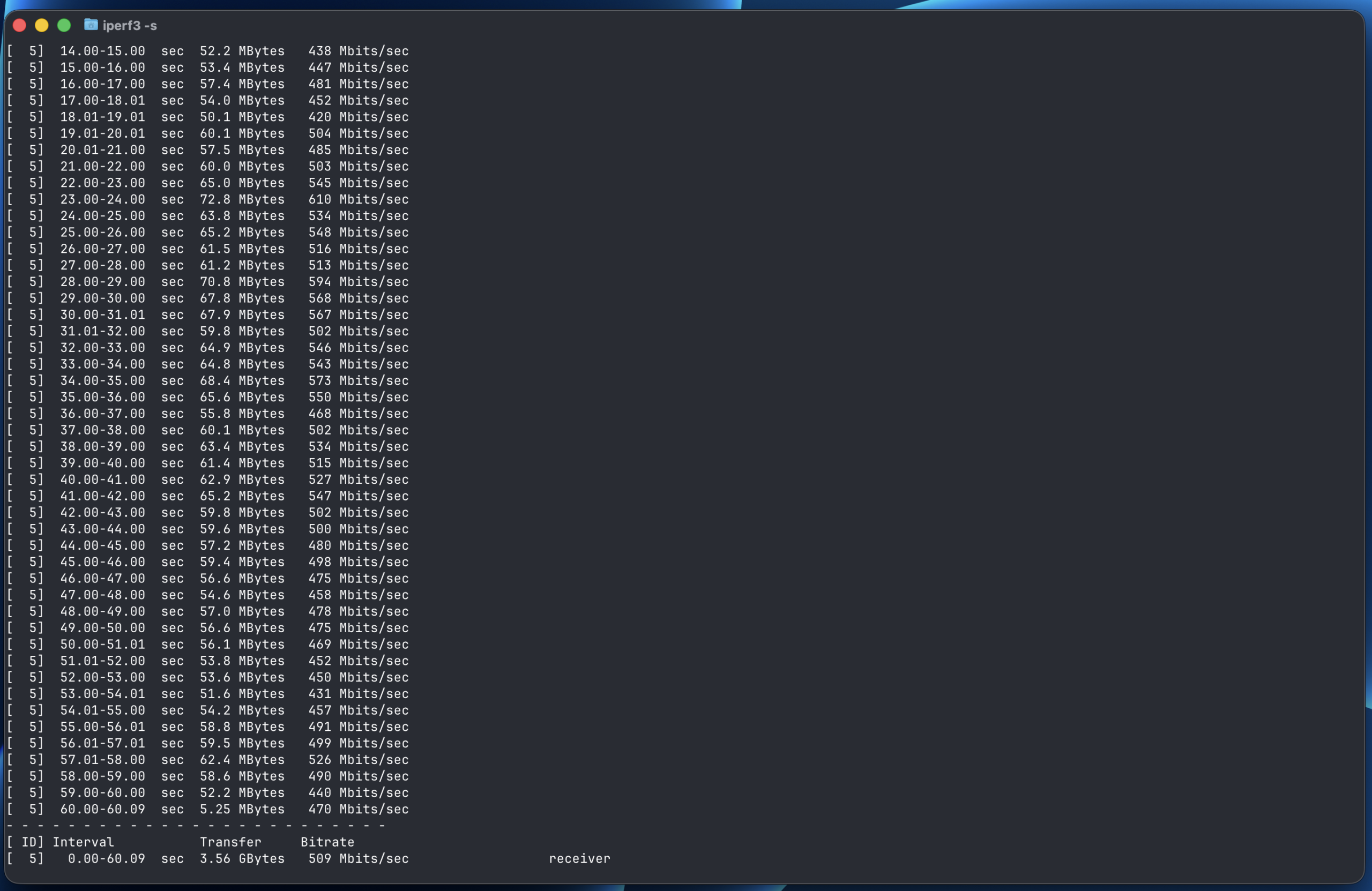Image resolution: width=1372 pixels, height=891 pixels.
Task: Click '458 Mbits/sec' on the 47.00-48.00 row
Action: coord(358,595)
